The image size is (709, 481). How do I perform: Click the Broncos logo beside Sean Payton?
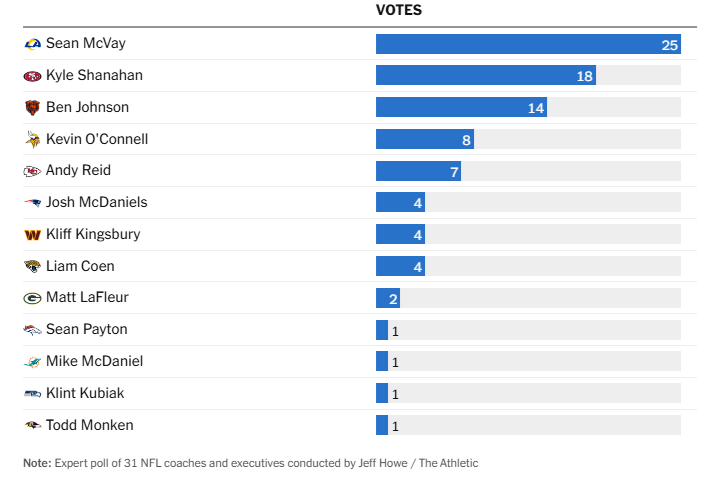coord(32,330)
